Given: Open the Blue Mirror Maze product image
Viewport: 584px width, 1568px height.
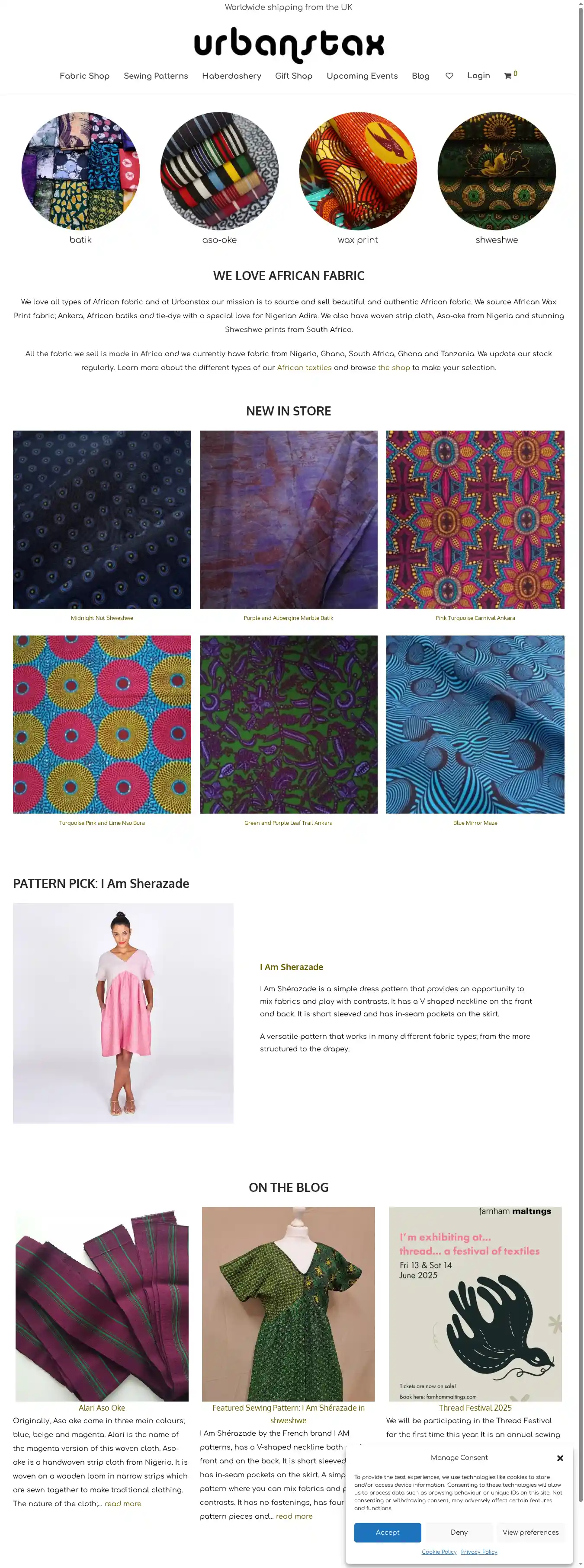Looking at the screenshot, I should (x=475, y=725).
